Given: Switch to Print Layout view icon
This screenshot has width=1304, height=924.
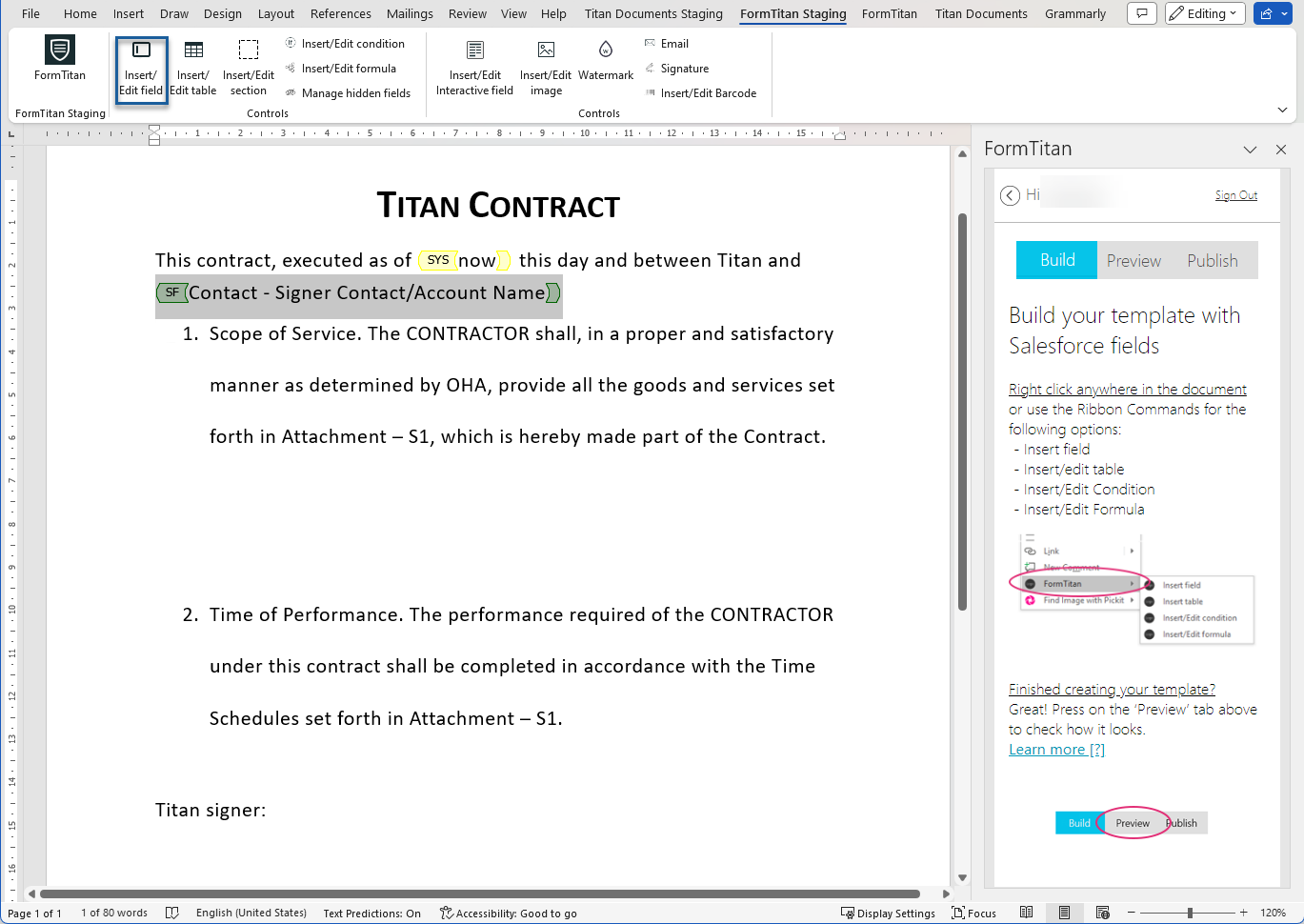Looking at the screenshot, I should (x=1064, y=913).
